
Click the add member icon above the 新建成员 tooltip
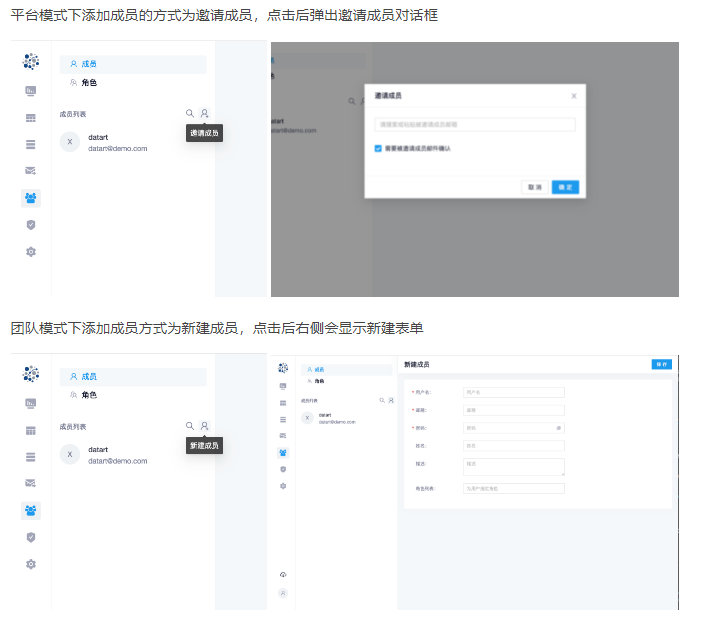coord(204,426)
